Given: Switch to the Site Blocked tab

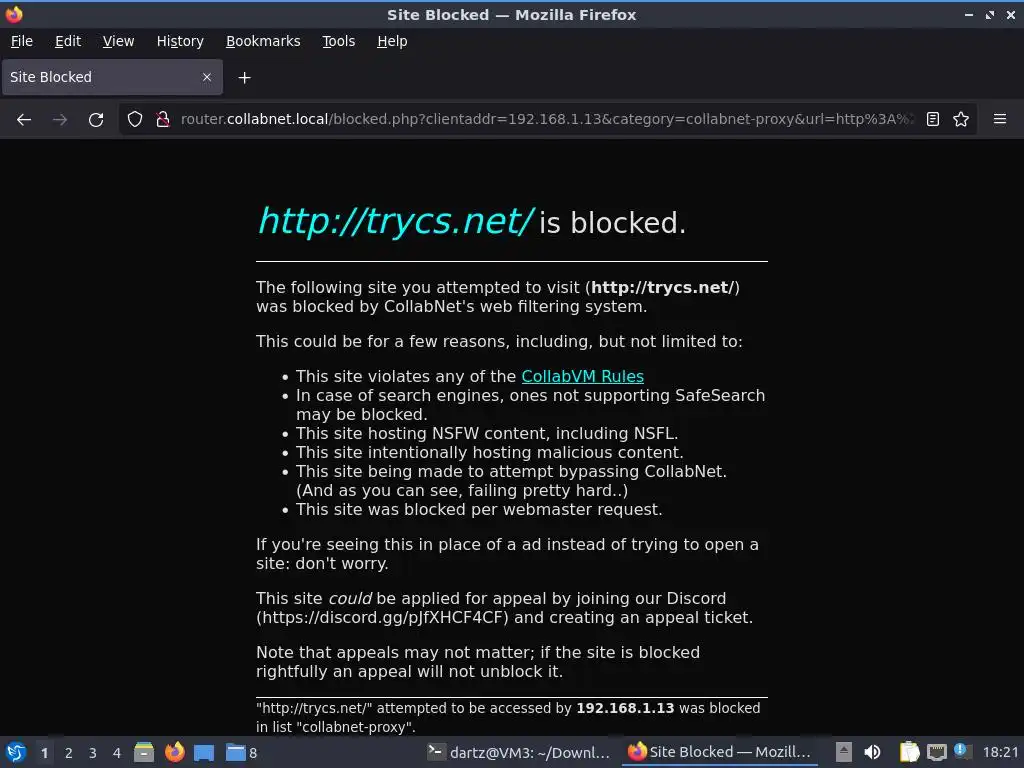Looking at the screenshot, I should click(x=112, y=77).
